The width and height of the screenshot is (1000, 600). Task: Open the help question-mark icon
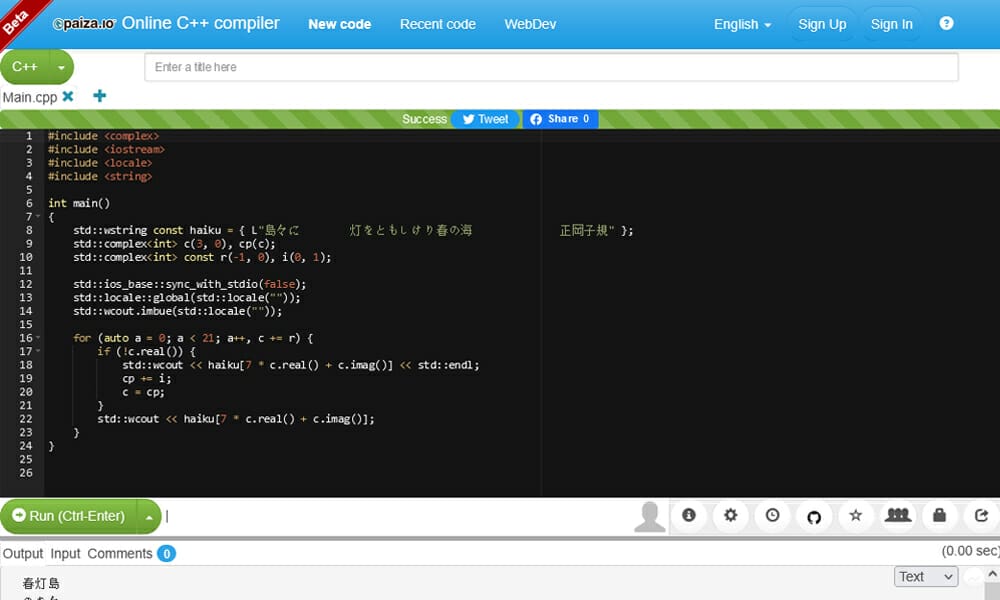coord(946,22)
